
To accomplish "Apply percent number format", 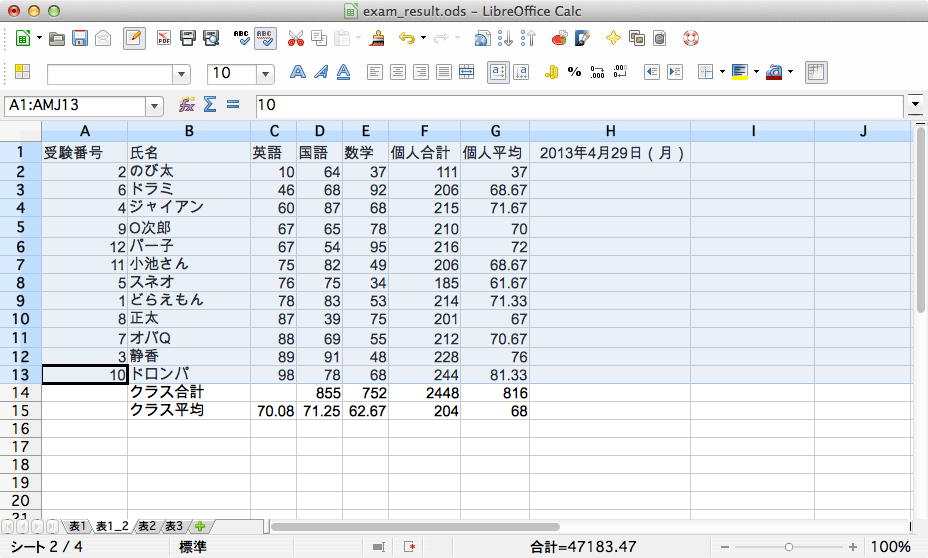I will click(x=574, y=72).
